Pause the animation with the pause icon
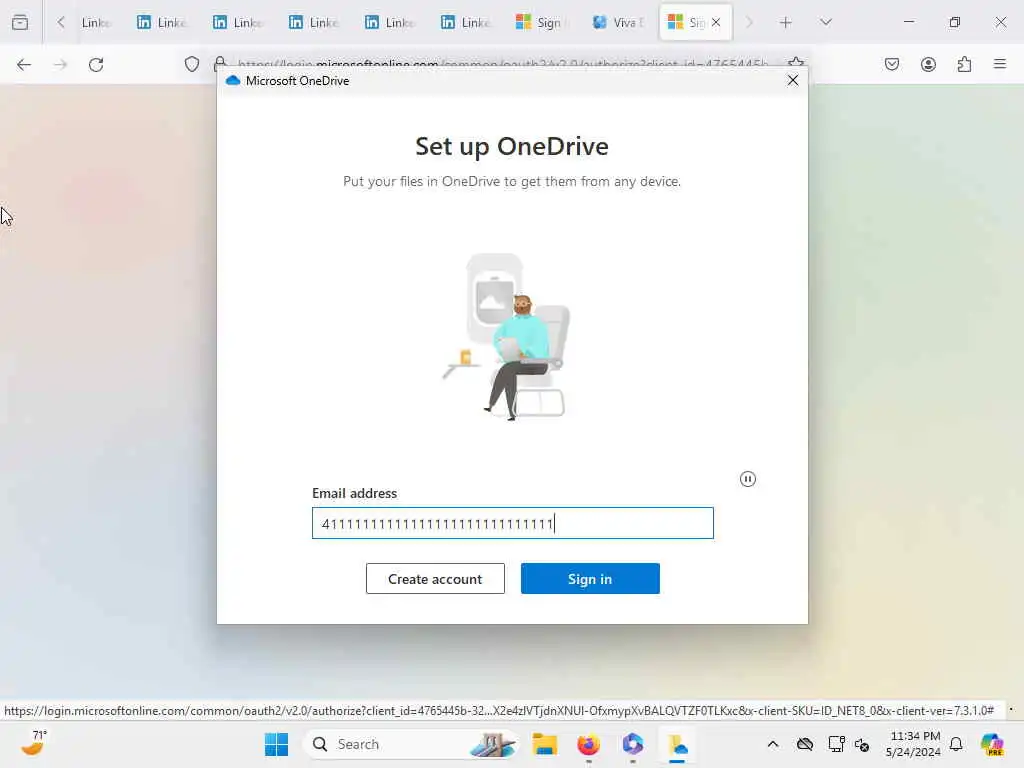Screen dimensions: 1024x768 pyautogui.click(x=748, y=479)
